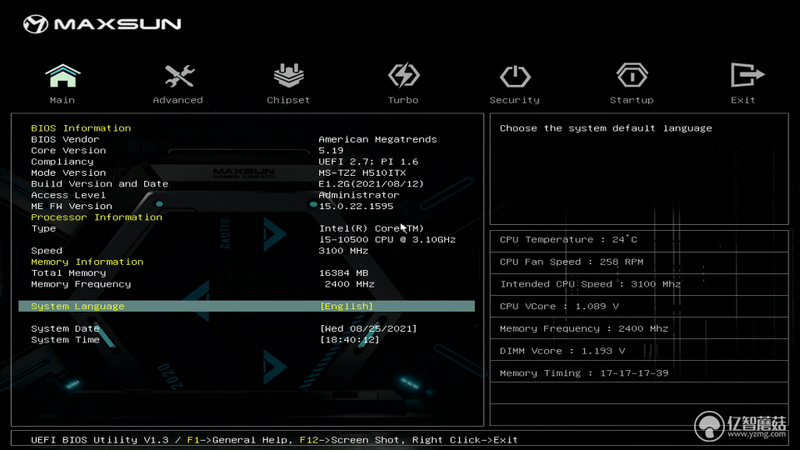This screenshot has width=800, height=450.
Task: Click the System Time label
Action: click(65, 340)
